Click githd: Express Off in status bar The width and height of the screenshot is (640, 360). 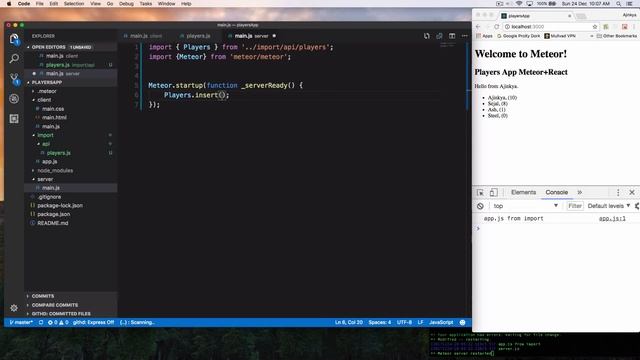(x=93, y=322)
